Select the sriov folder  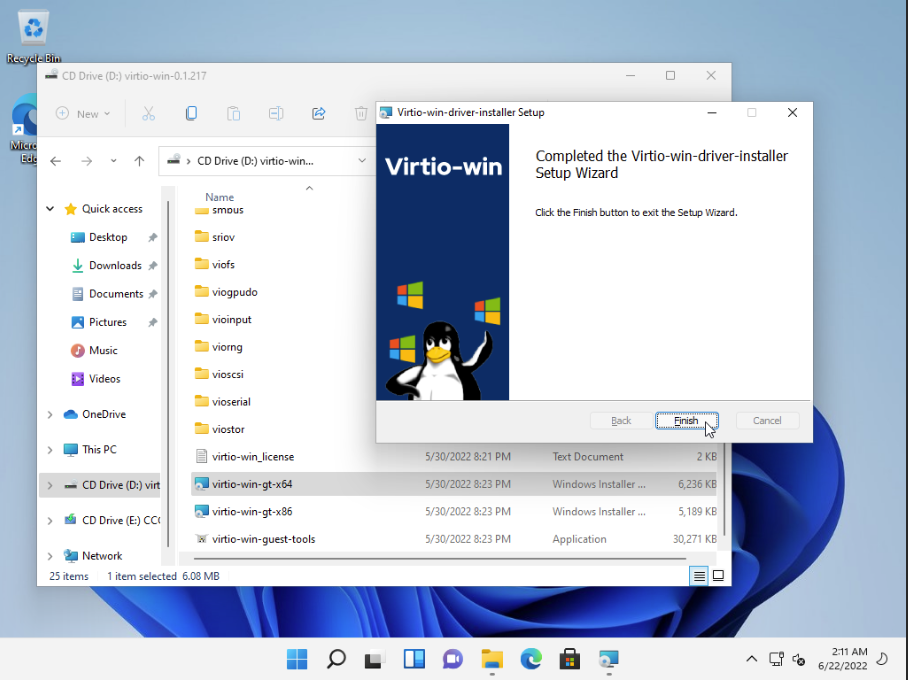pyautogui.click(x=223, y=237)
